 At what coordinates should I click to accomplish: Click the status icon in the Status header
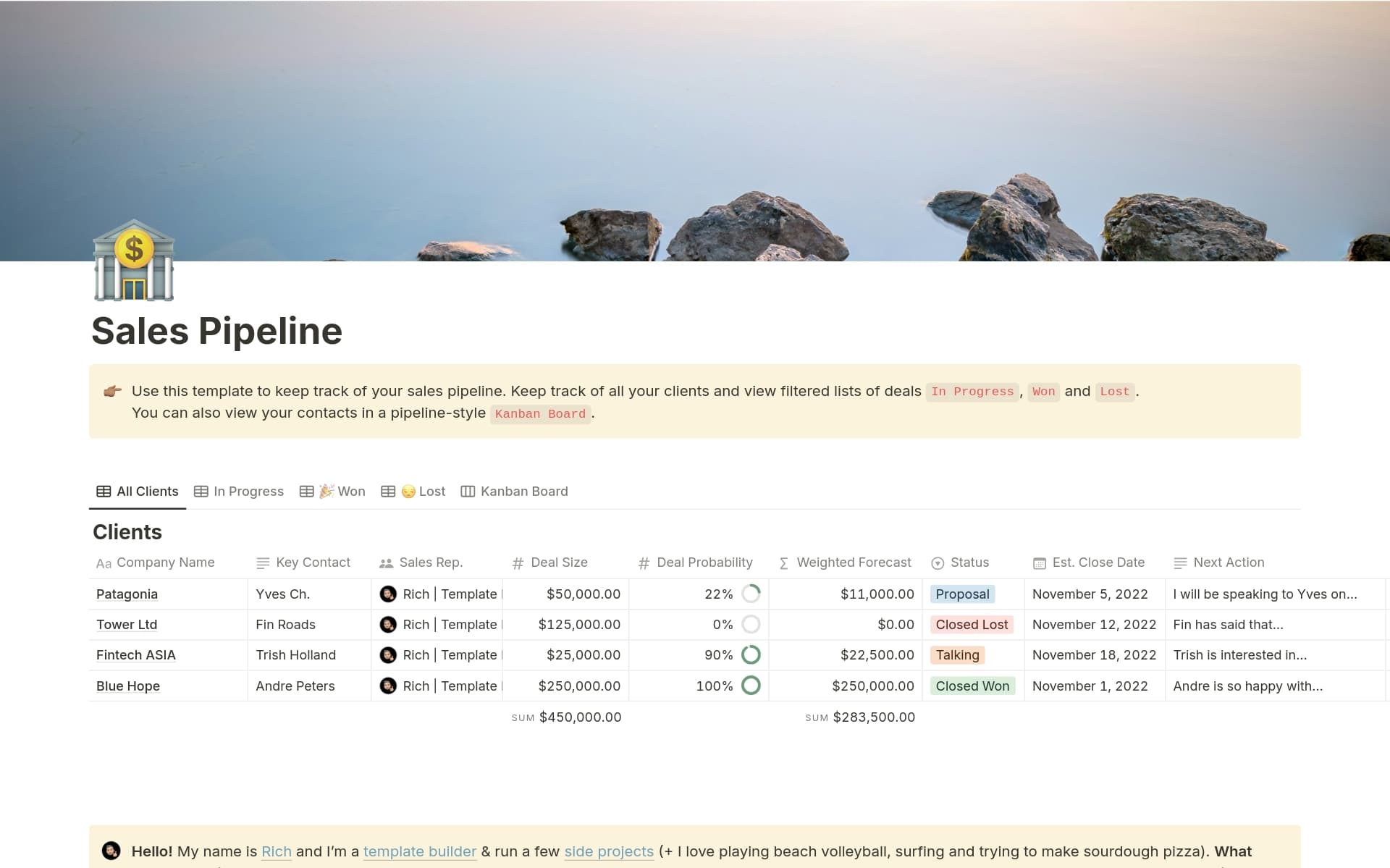pyautogui.click(x=938, y=563)
